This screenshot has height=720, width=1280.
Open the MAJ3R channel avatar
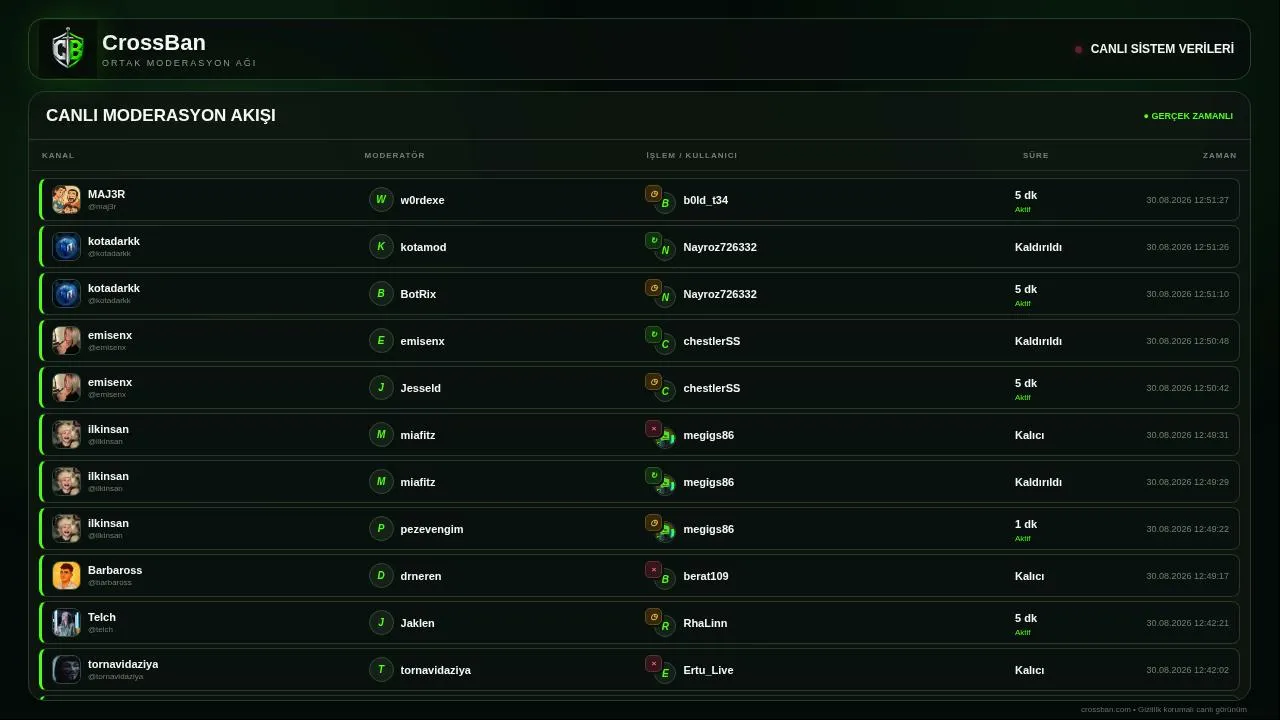point(66,199)
